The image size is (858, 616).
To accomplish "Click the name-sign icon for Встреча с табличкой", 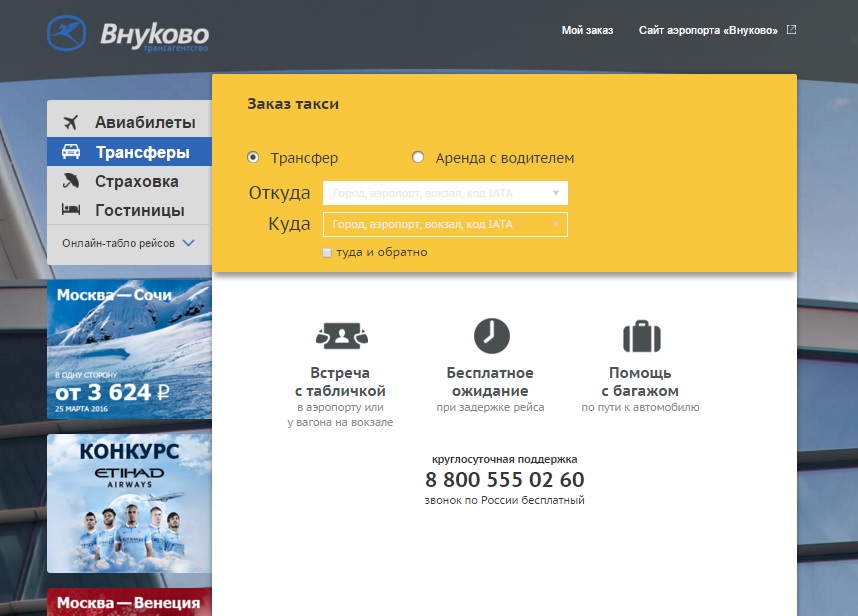I will pos(340,335).
